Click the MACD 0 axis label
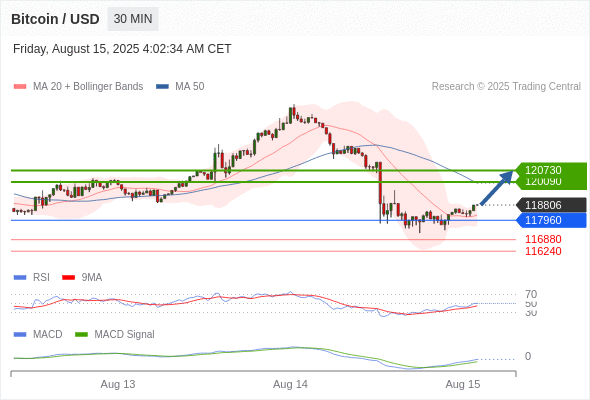590x400 pixels. click(528, 356)
